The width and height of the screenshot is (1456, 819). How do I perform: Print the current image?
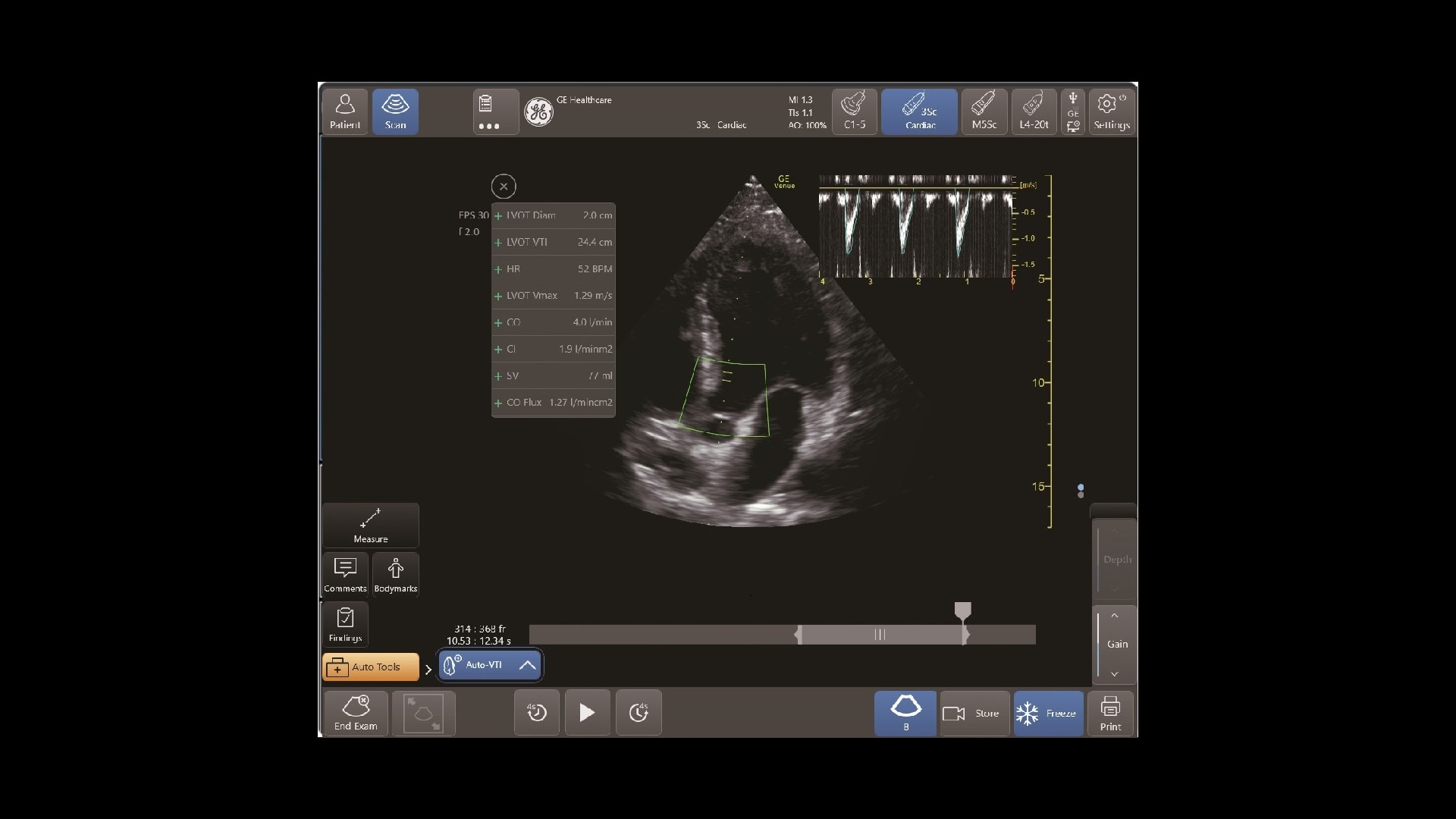click(1110, 713)
